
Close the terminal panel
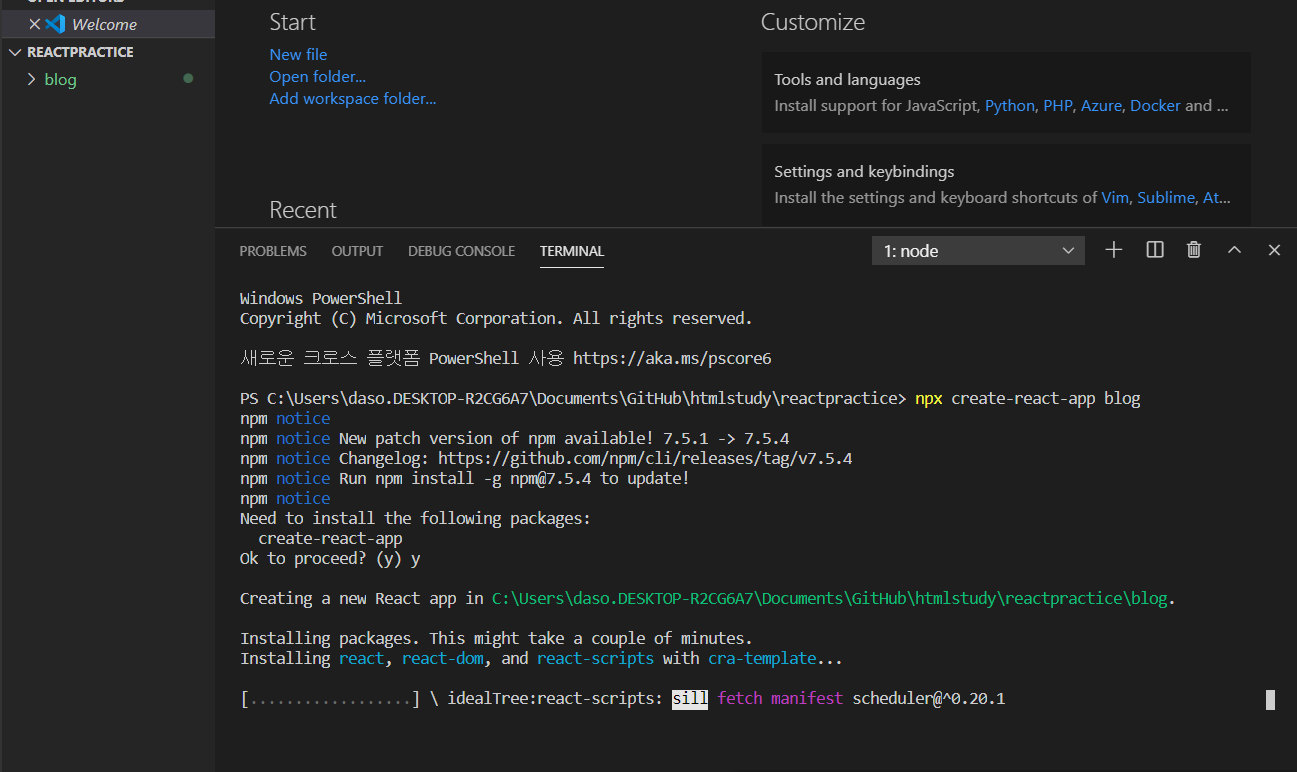tap(1274, 250)
